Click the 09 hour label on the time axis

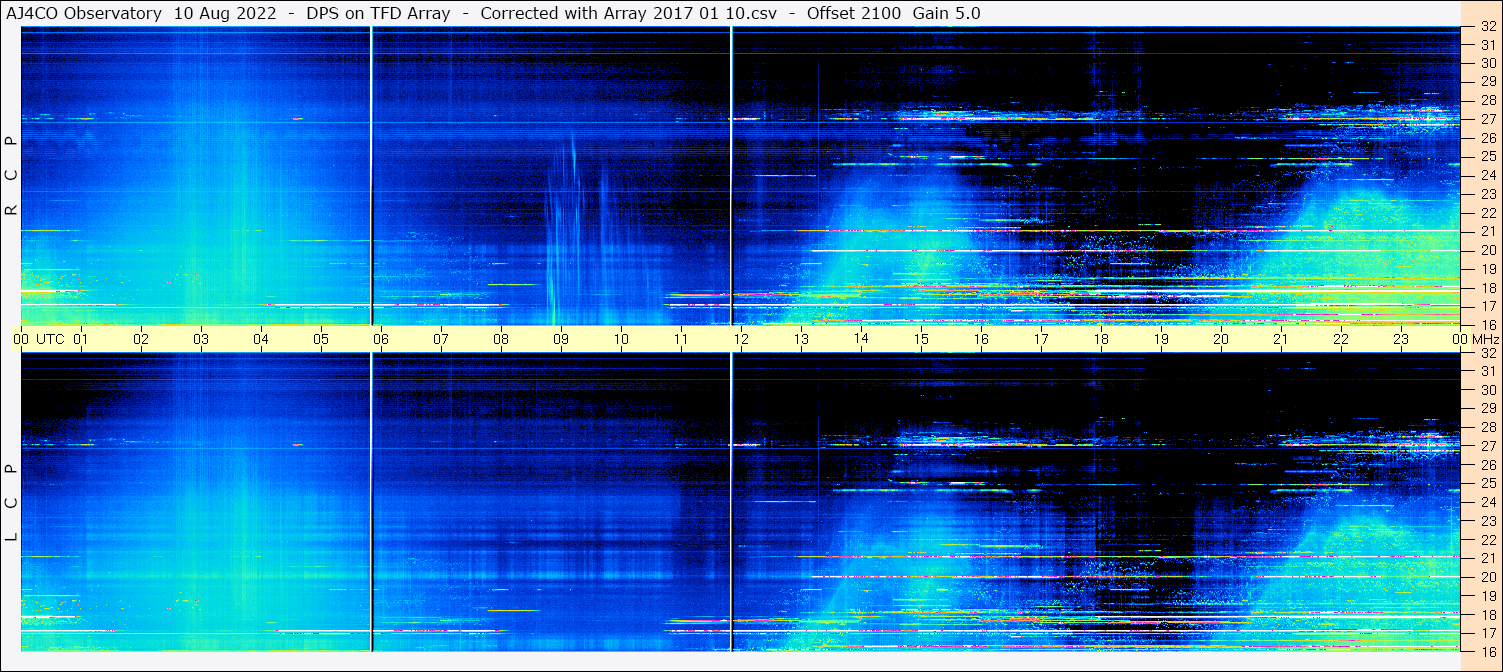coord(561,339)
